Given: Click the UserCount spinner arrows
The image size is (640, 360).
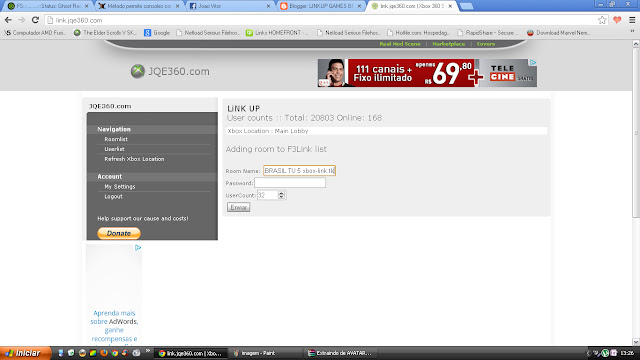Looking at the screenshot, I should (x=281, y=195).
